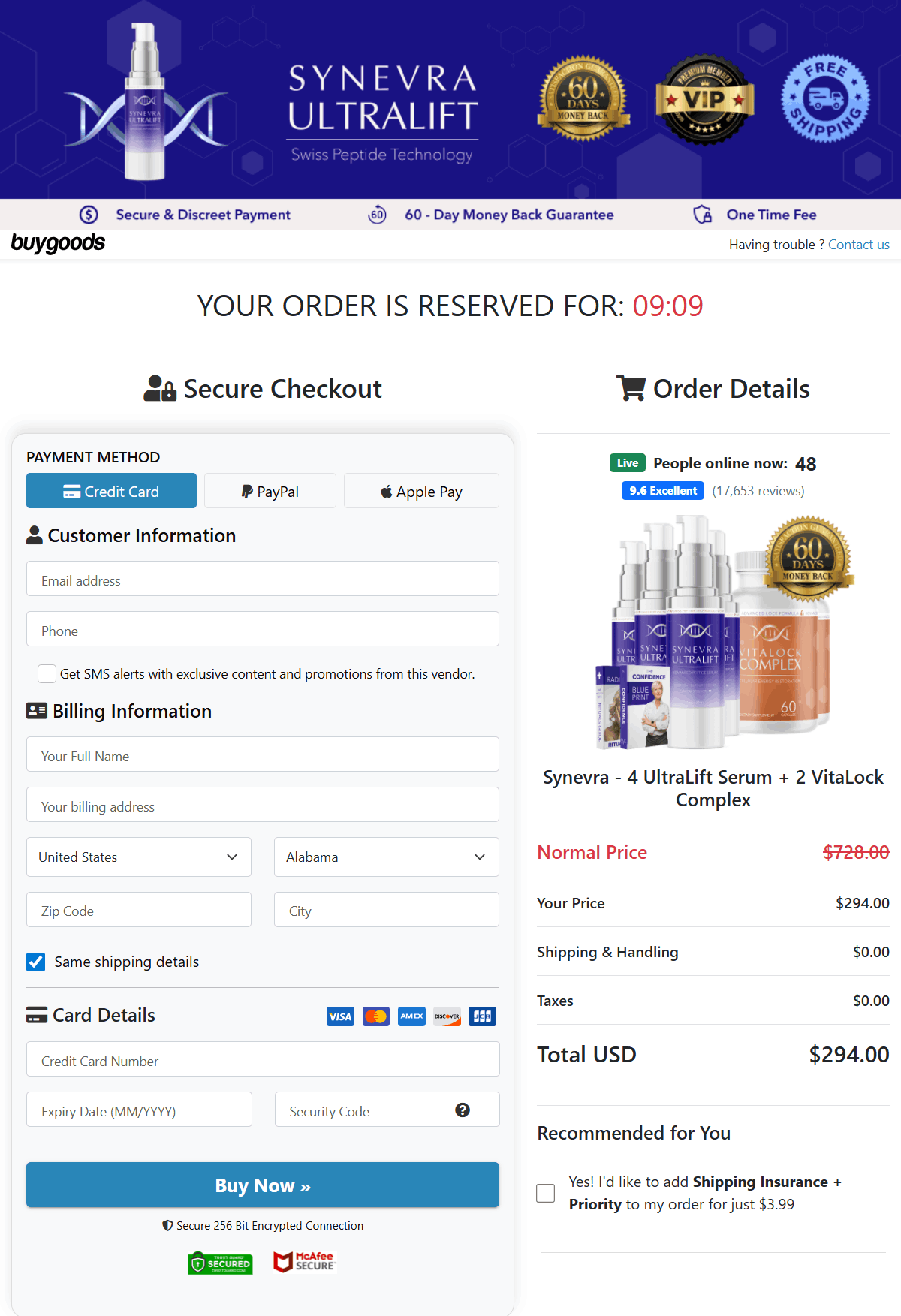The height and width of the screenshot is (1316, 901).
Task: Click the Trust Guard Secured badge
Action: coord(220,1263)
